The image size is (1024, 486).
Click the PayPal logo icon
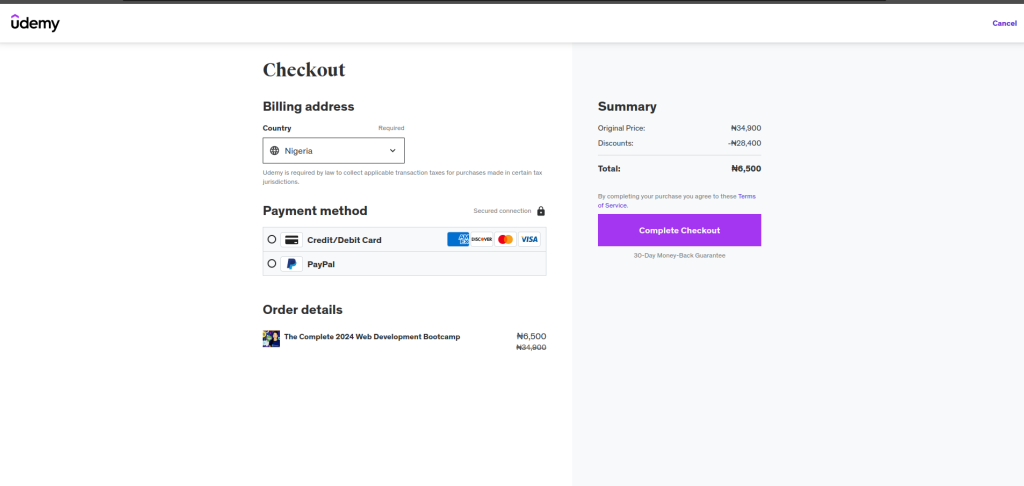(292, 264)
